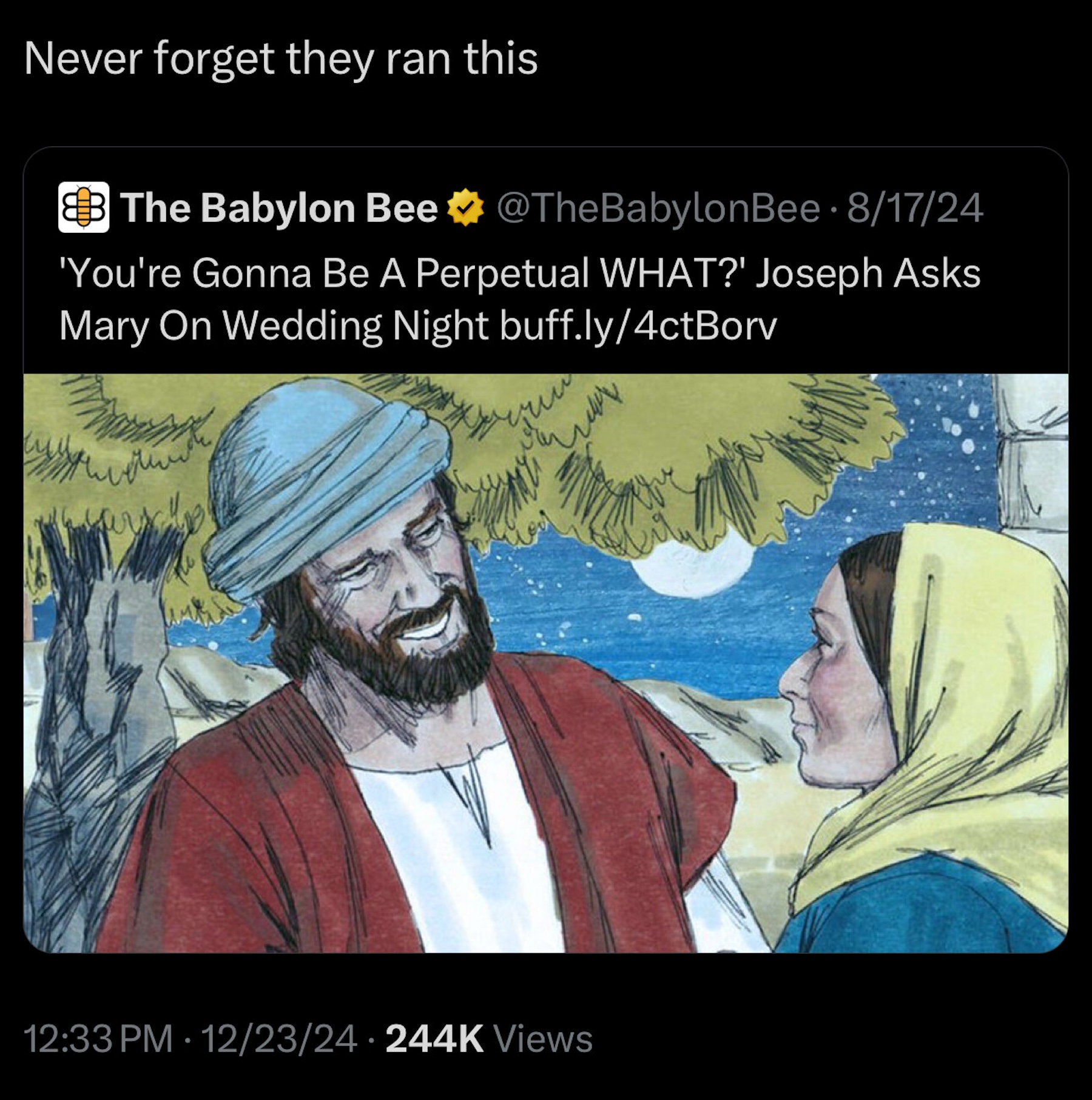Click the 8/17/24 quoted post date
Screen dimensions: 1092x1100
tap(915, 208)
